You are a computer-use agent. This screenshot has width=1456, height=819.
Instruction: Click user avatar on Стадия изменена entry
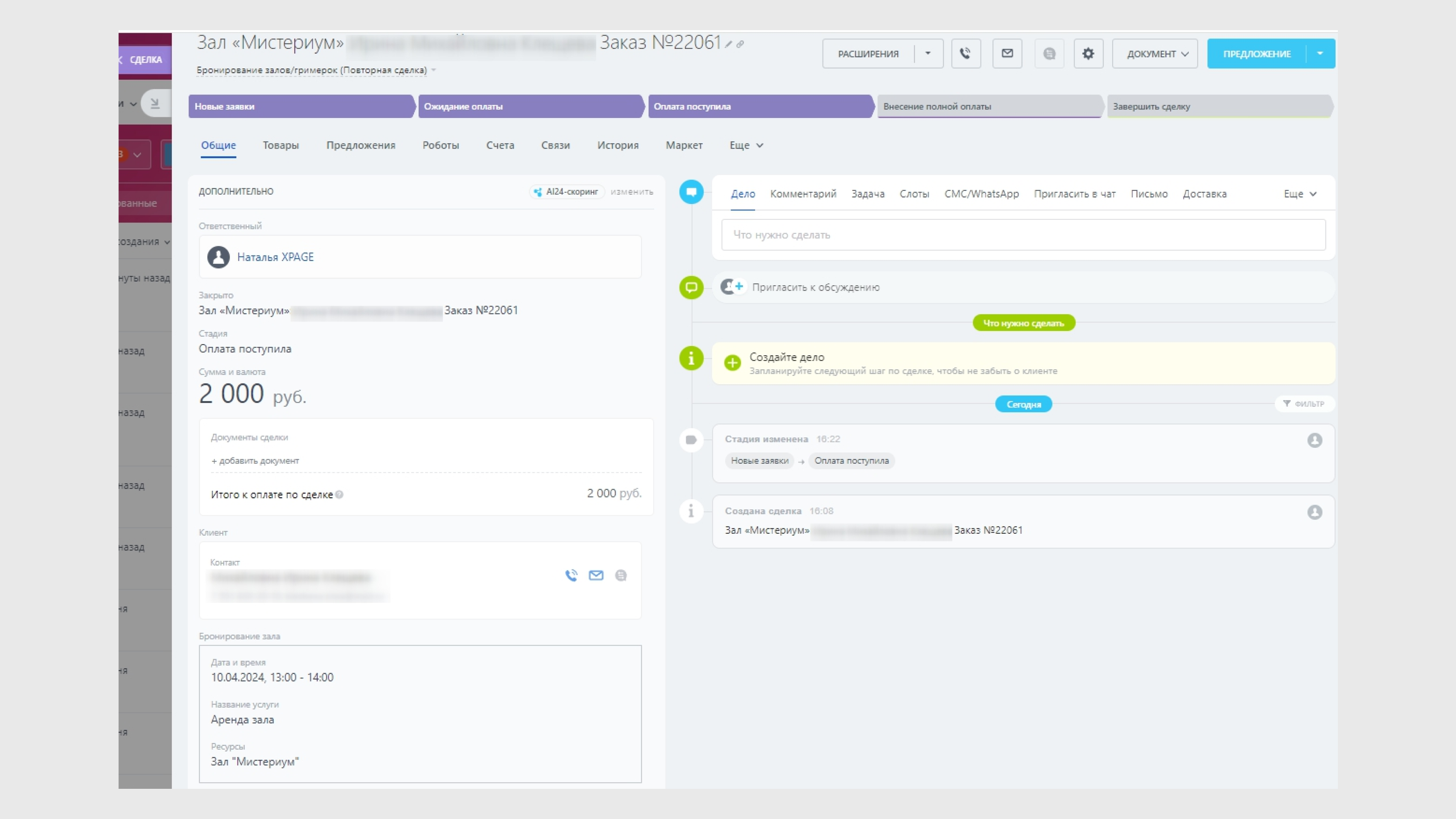tap(1315, 440)
